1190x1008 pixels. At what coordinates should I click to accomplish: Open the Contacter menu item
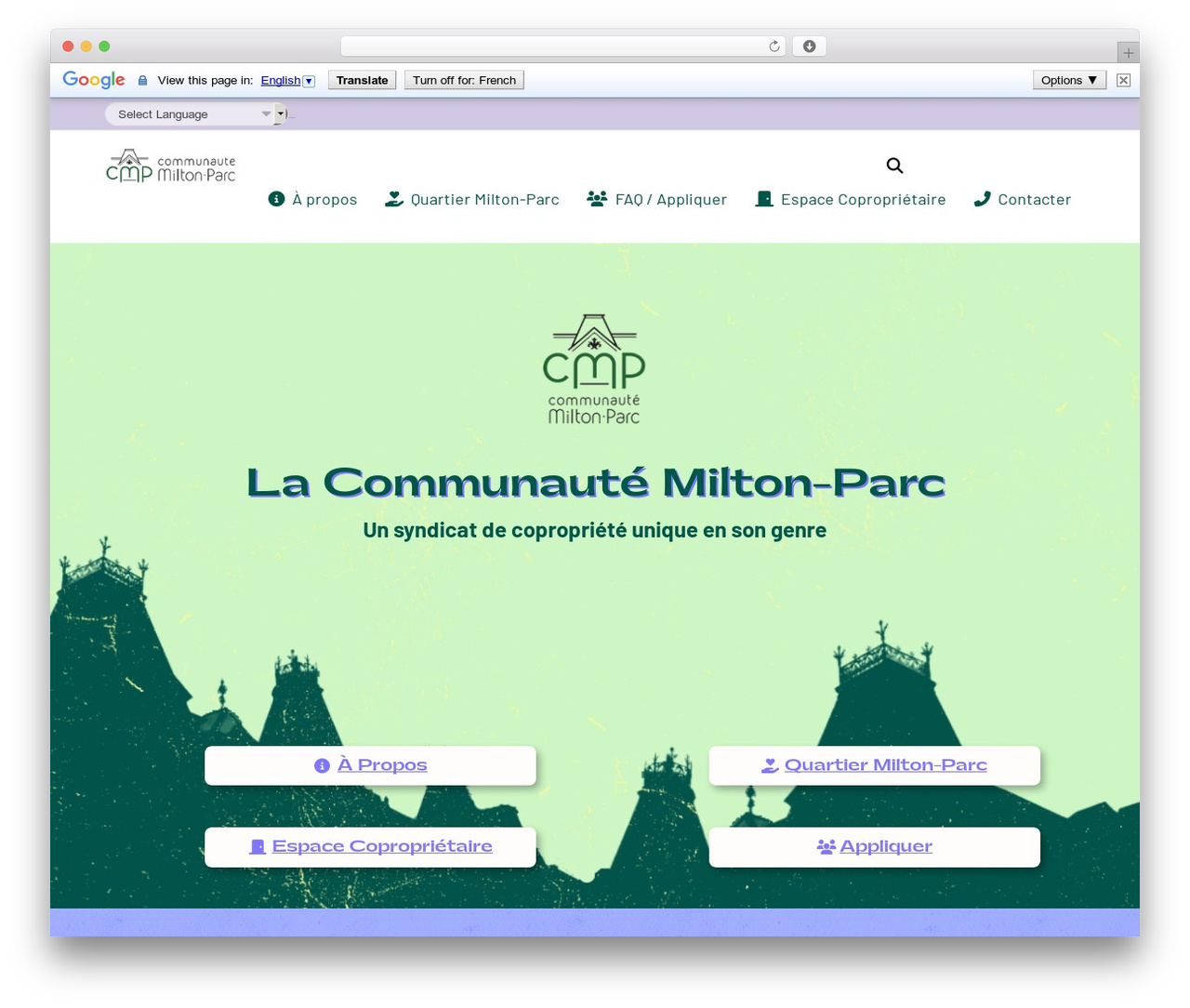1022,199
